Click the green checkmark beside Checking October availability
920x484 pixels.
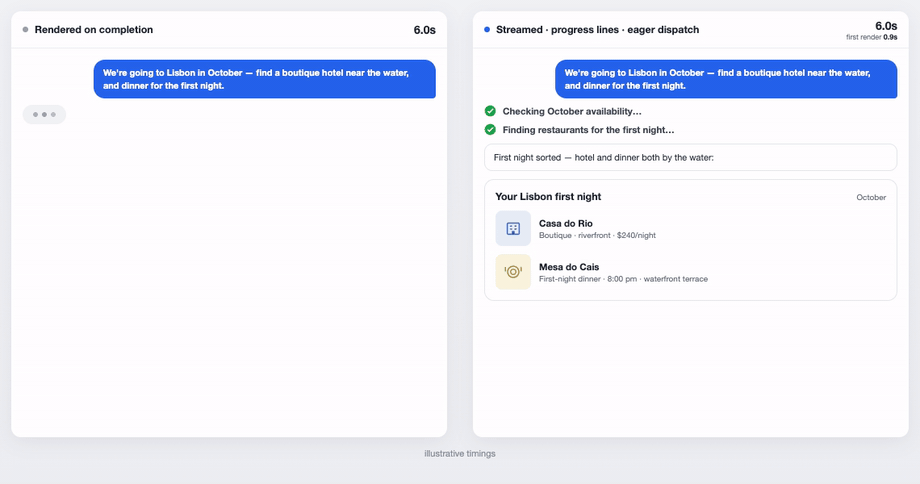coord(490,111)
